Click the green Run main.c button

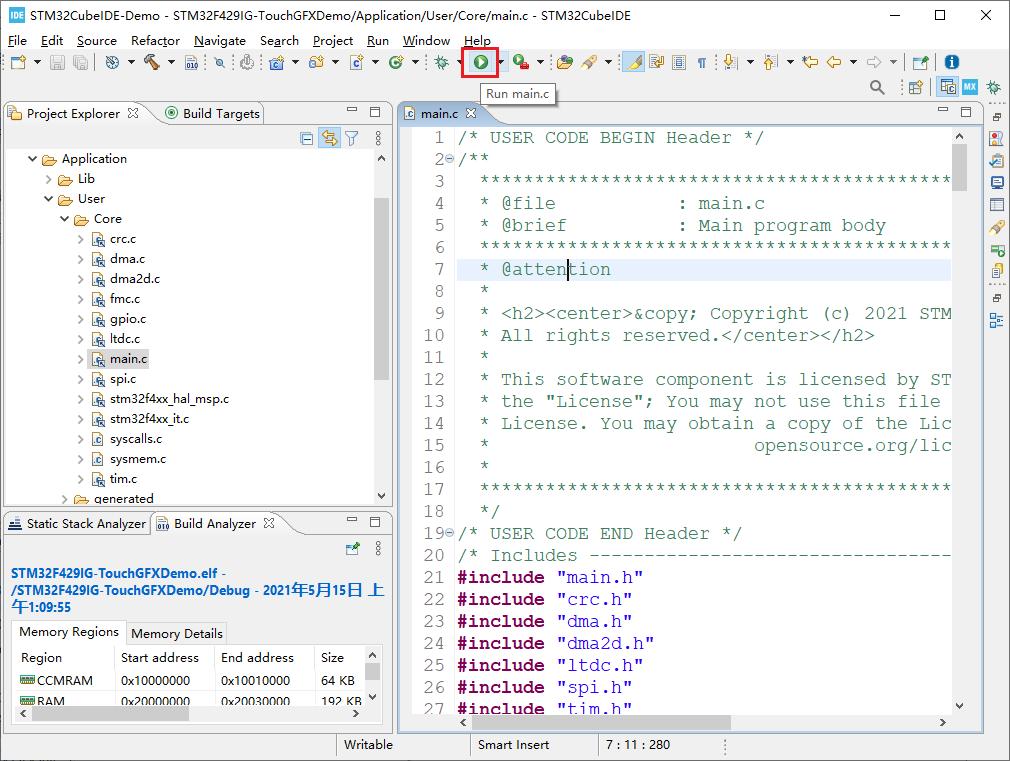coord(481,62)
